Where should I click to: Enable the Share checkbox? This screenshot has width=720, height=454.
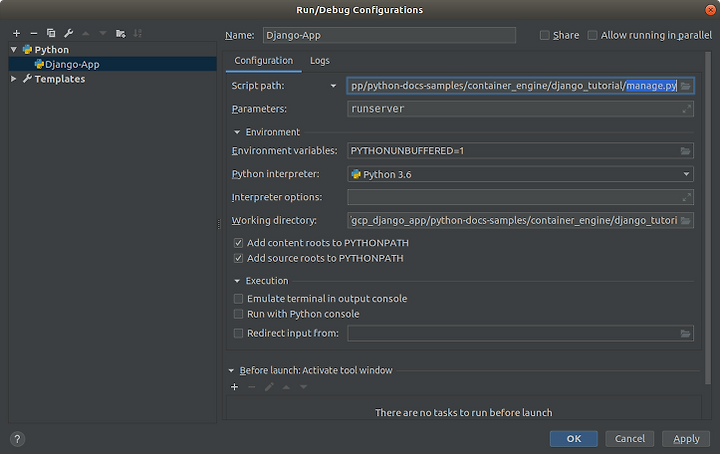545,35
